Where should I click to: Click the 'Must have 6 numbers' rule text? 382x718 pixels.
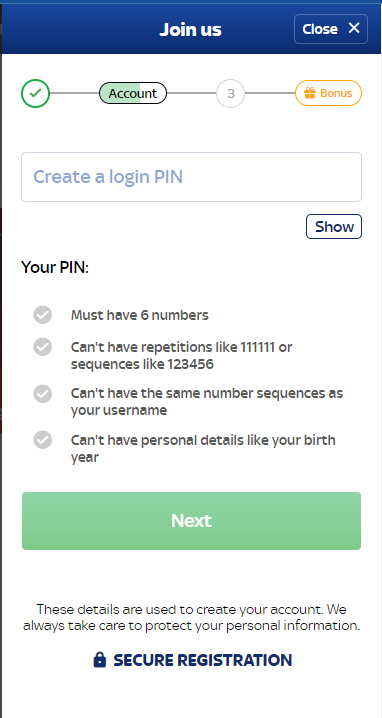click(140, 315)
